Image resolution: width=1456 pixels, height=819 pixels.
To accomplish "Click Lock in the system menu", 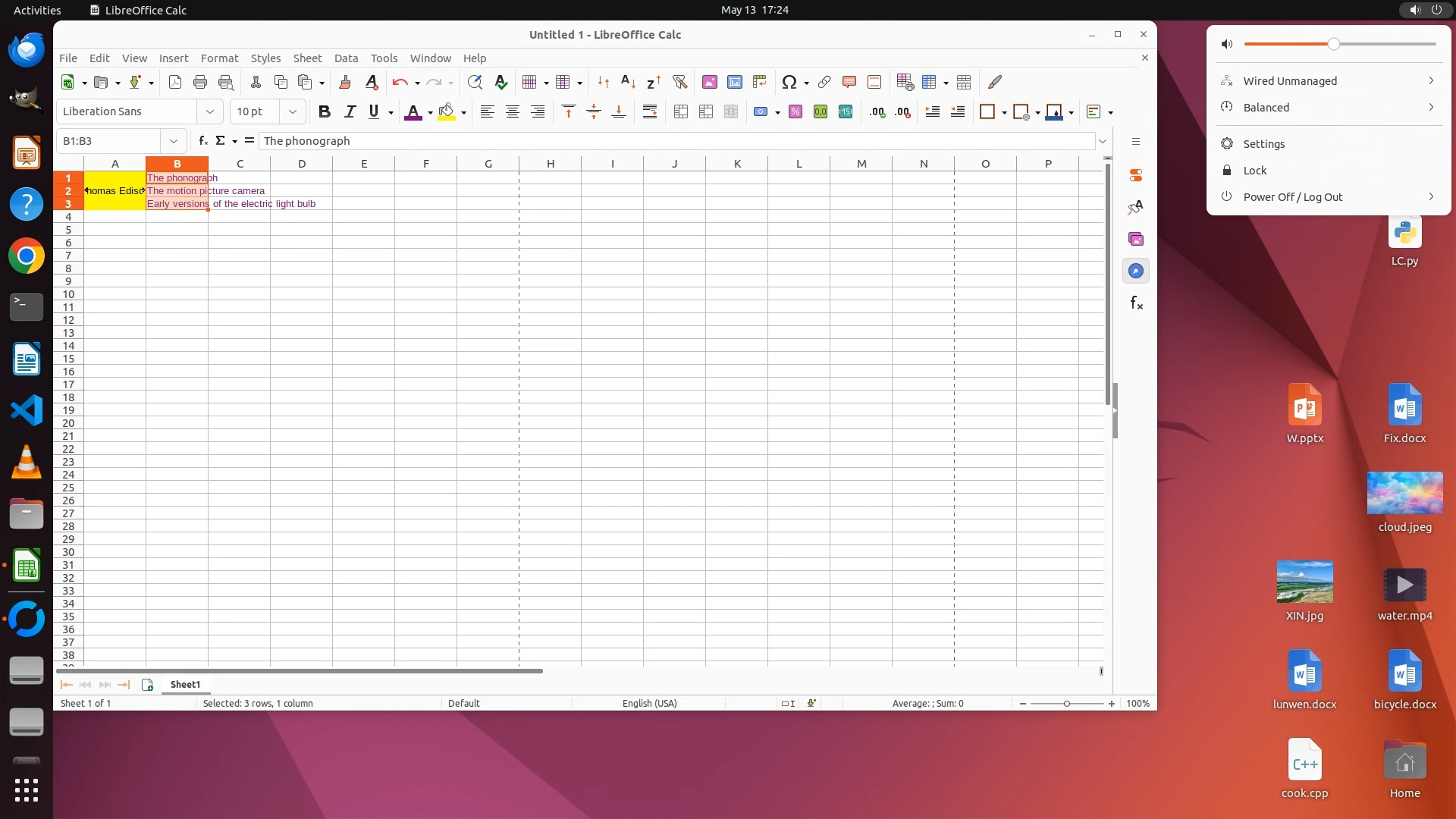I will [1254, 170].
